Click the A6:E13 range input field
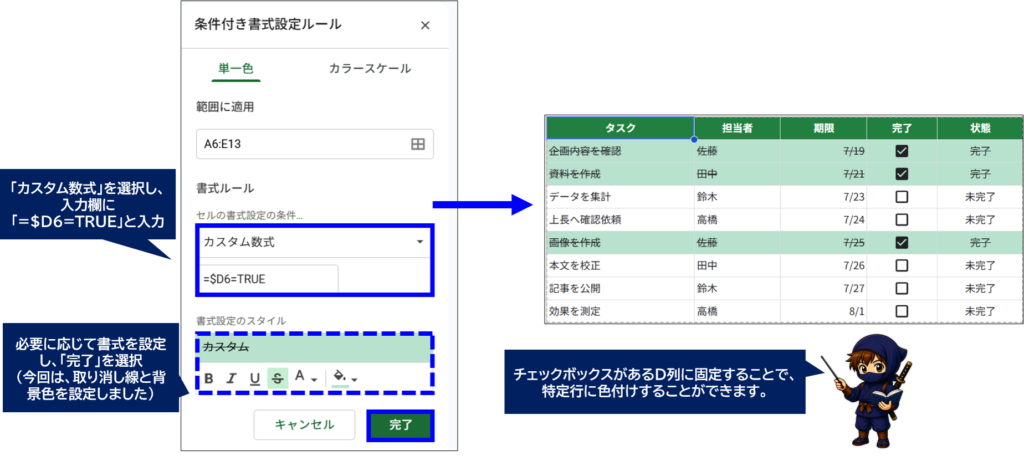1024x466 pixels. tap(315, 144)
